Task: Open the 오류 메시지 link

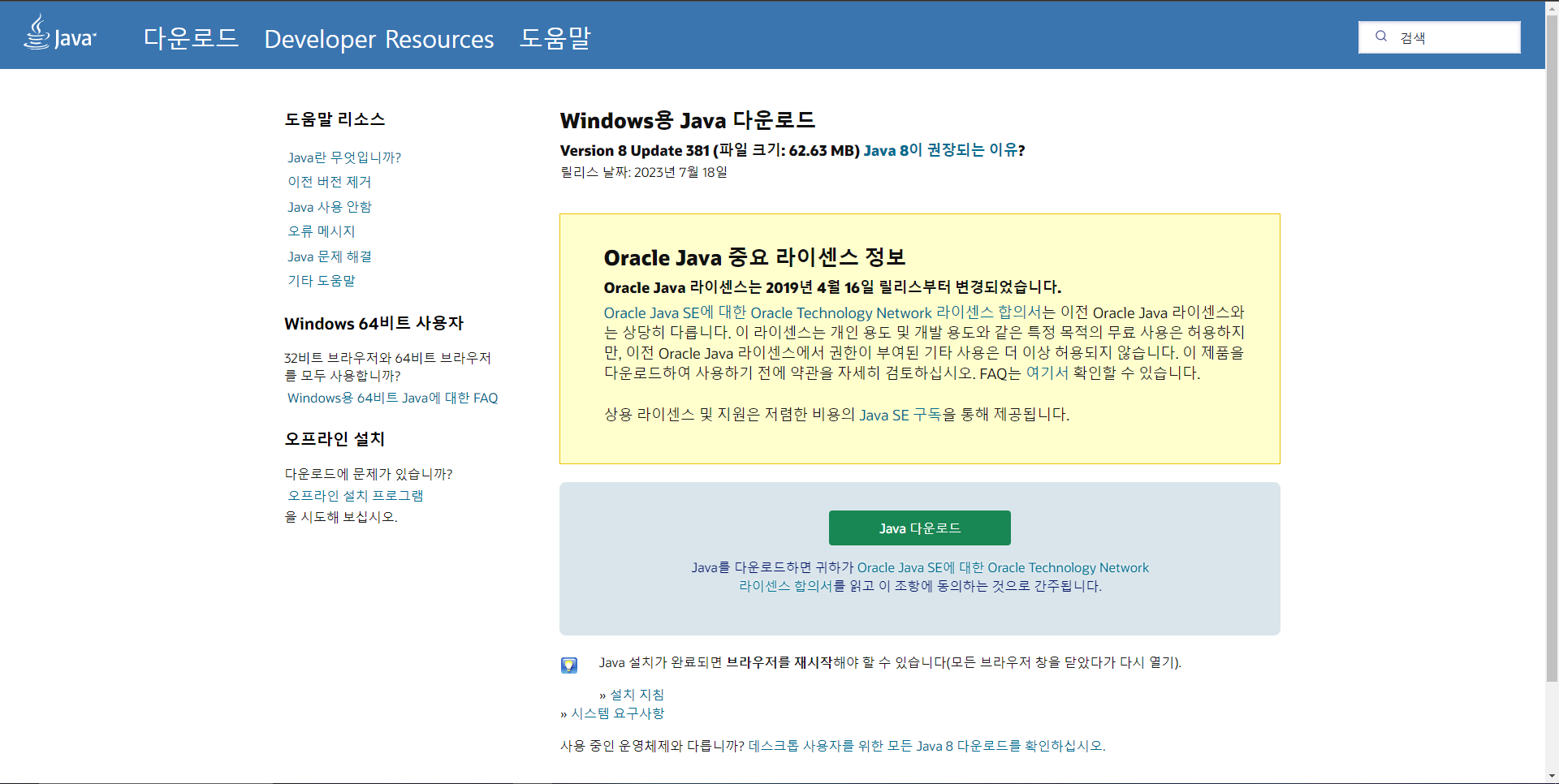Action: [322, 231]
